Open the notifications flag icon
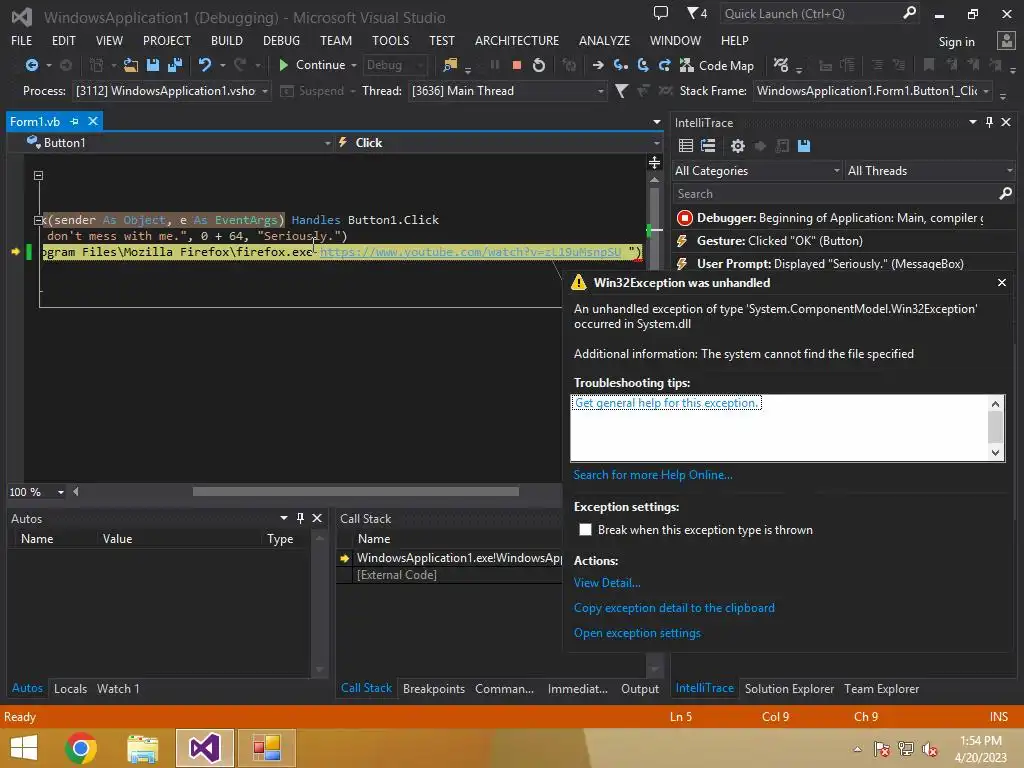1024x768 pixels. (x=697, y=13)
